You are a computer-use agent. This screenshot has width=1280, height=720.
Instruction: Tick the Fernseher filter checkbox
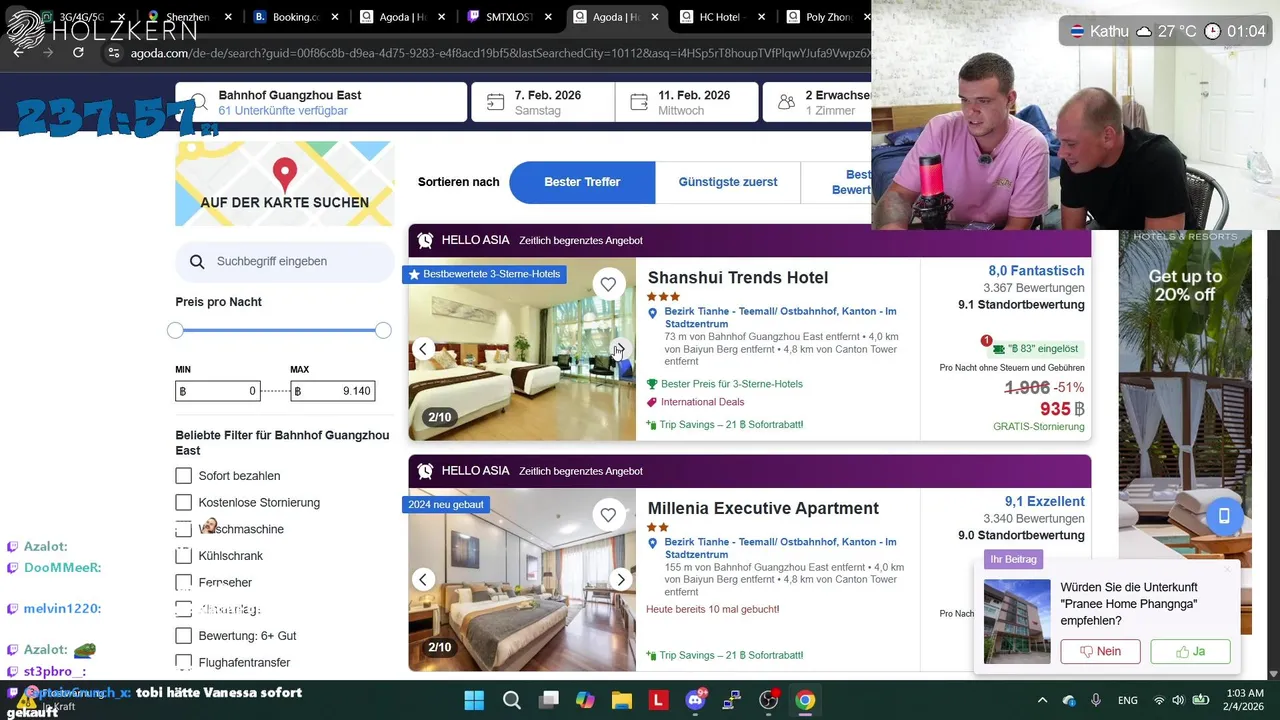[x=183, y=582]
